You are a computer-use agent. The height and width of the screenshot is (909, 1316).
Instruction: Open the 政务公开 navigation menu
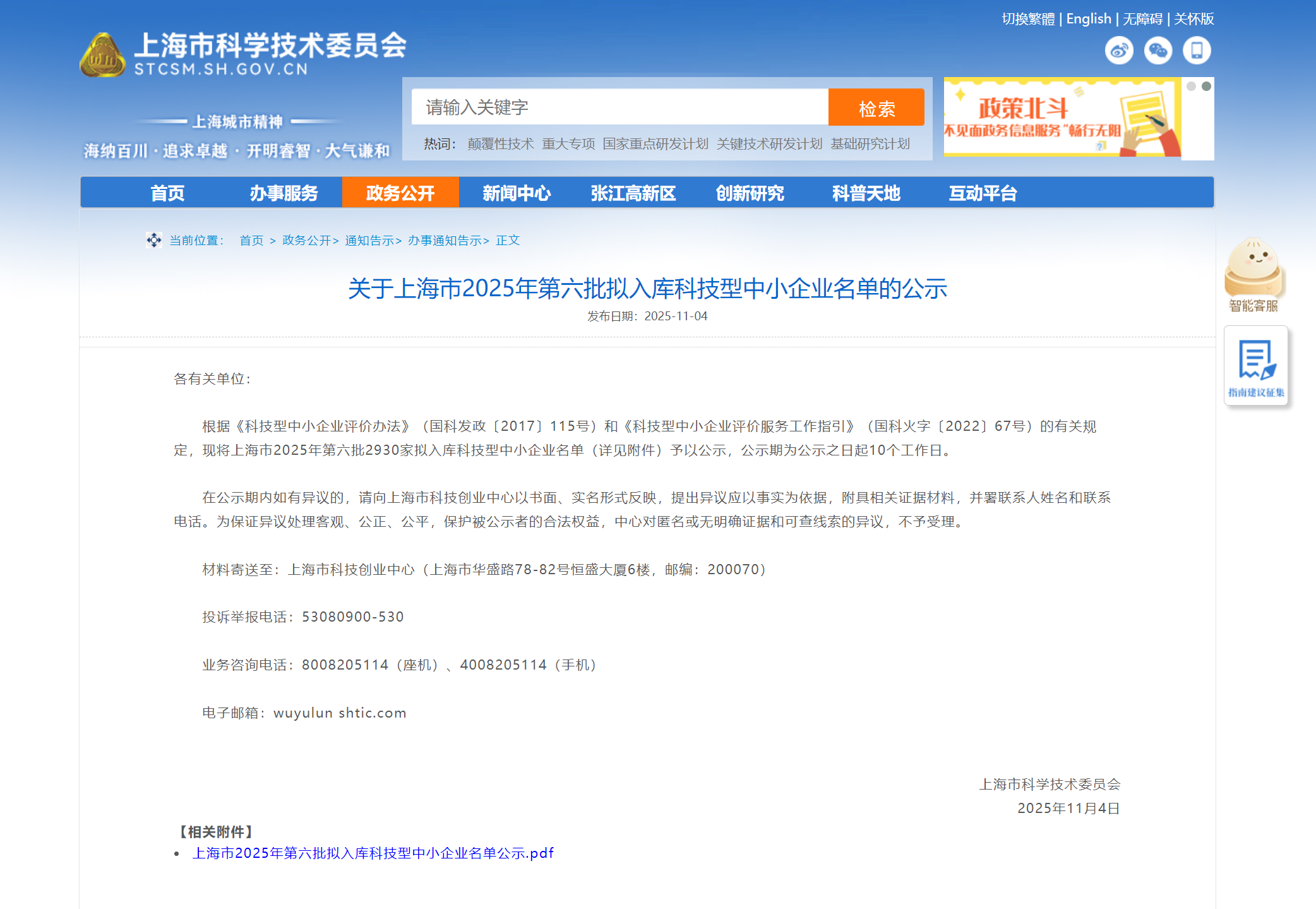[400, 193]
